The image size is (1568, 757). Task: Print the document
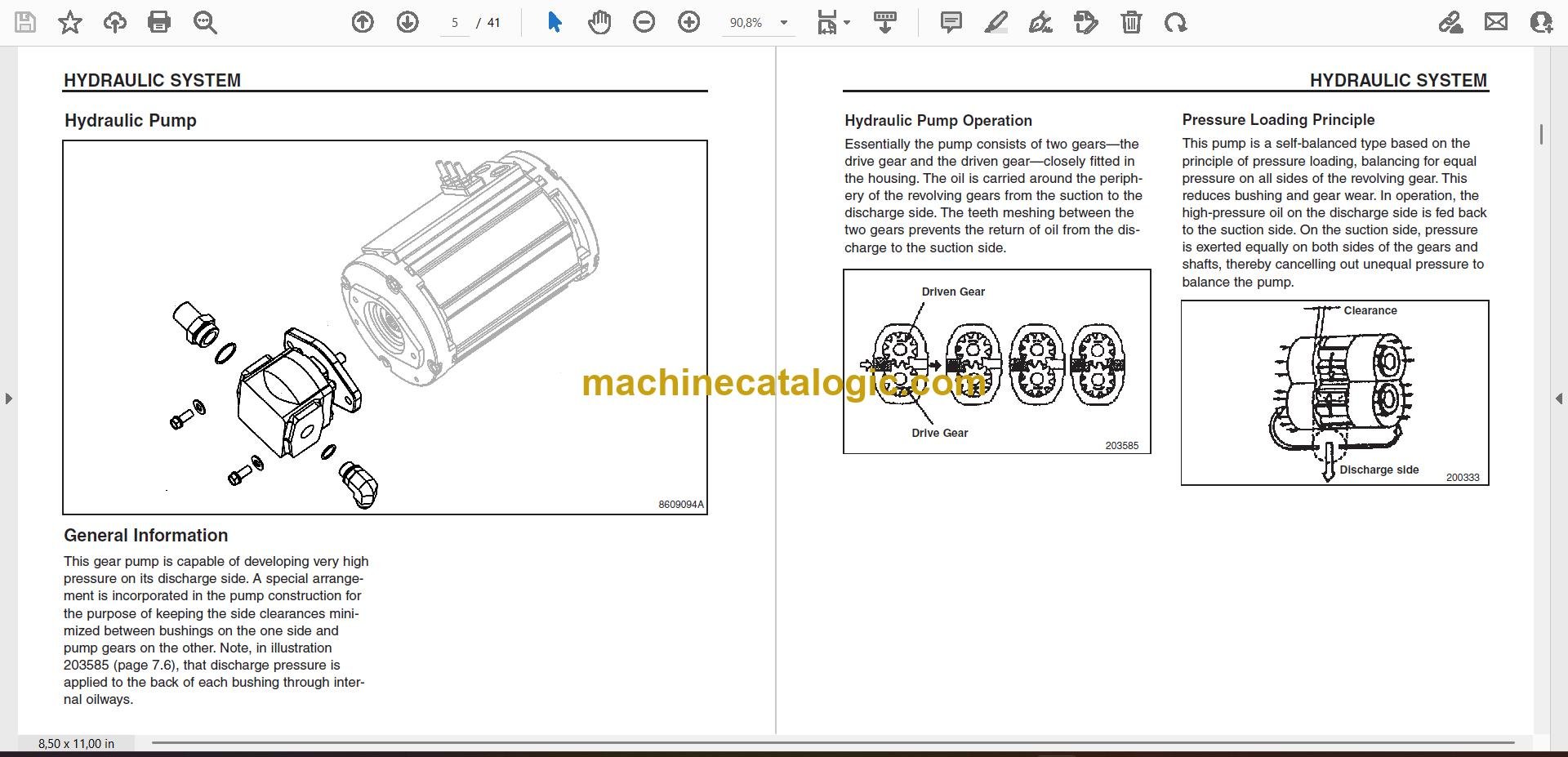point(159,22)
